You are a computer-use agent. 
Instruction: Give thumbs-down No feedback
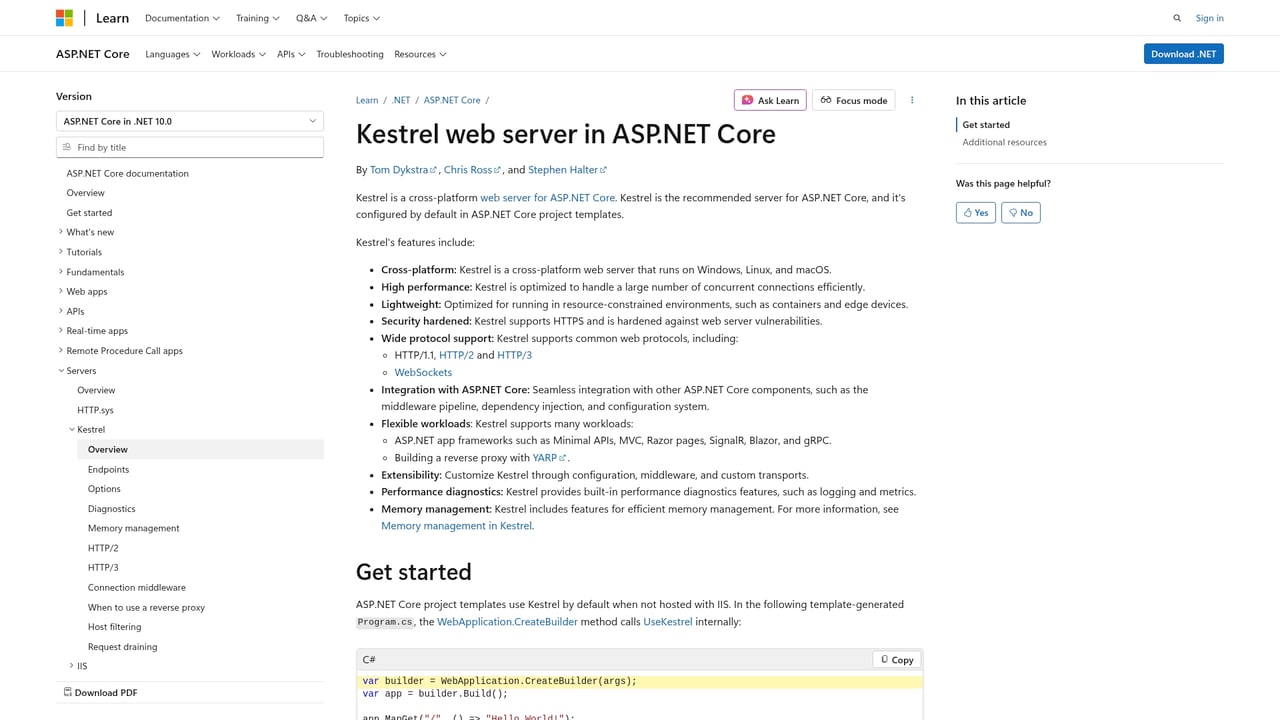click(x=1020, y=212)
